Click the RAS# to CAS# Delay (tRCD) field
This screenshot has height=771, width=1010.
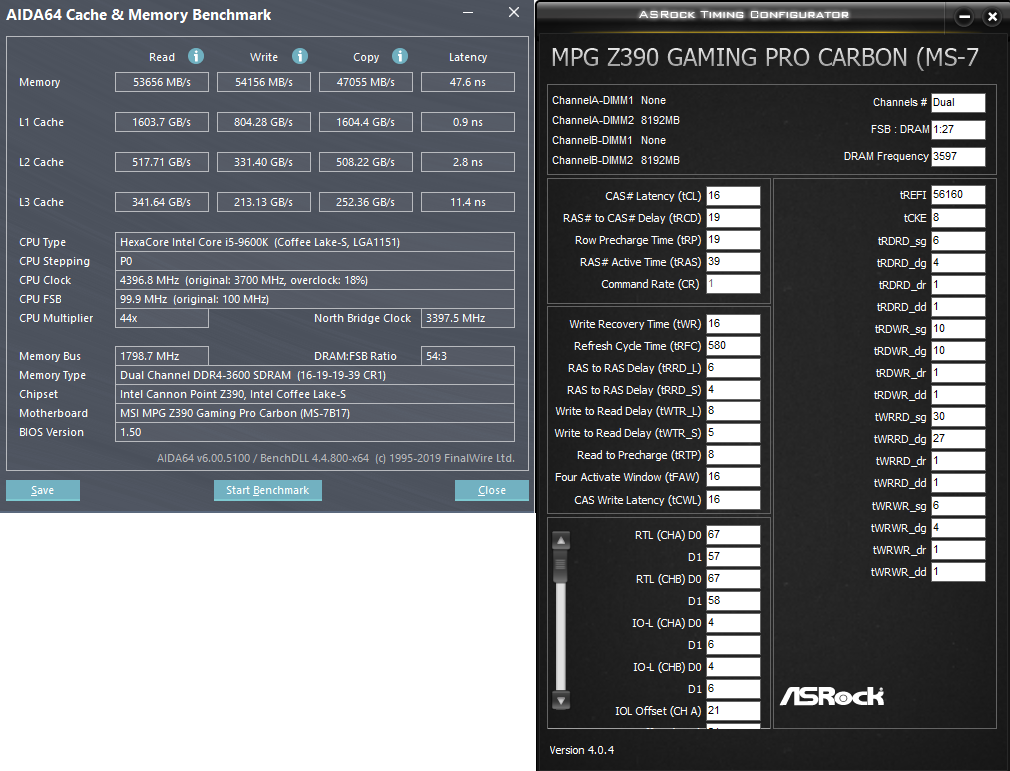click(733, 218)
